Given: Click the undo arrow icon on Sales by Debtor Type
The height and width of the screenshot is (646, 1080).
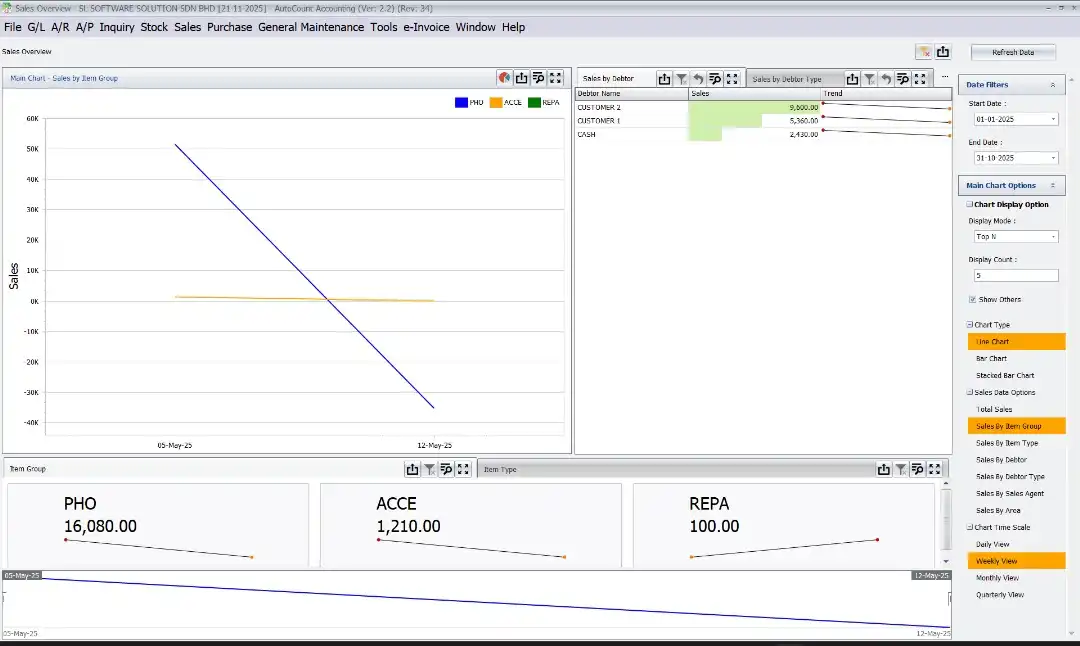Looking at the screenshot, I should 887,78.
